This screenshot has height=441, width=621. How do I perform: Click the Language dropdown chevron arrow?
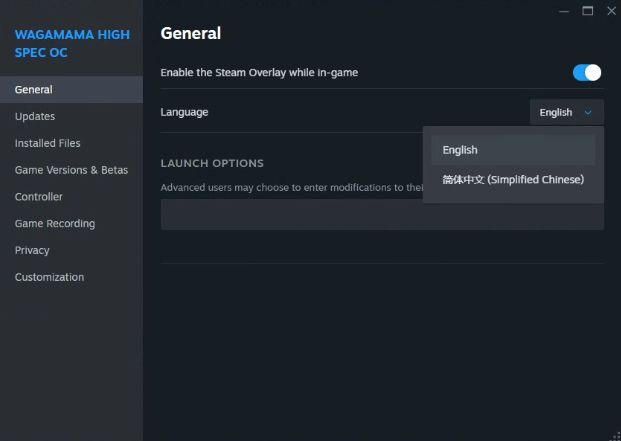point(588,113)
